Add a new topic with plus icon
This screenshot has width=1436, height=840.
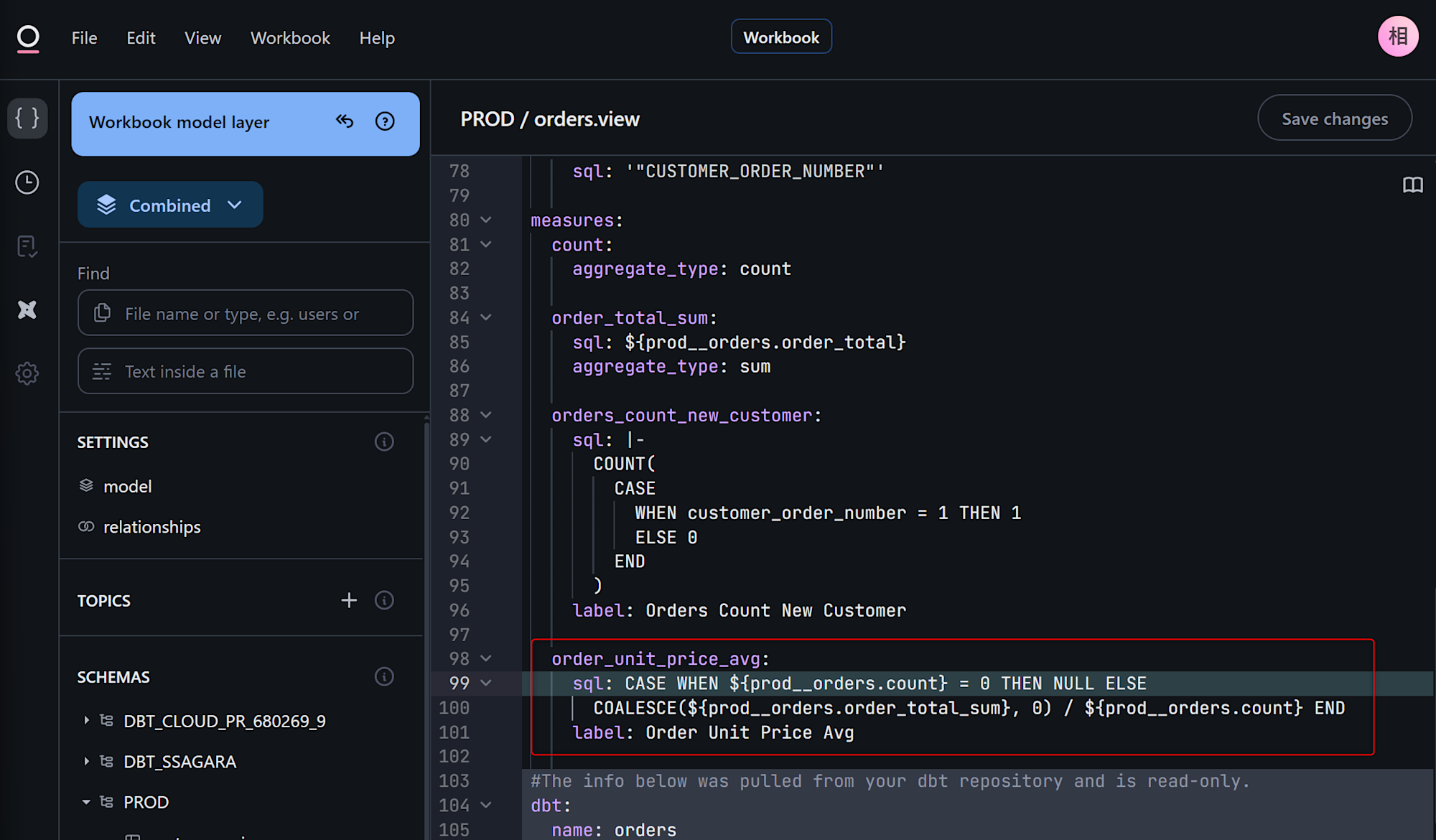pos(349,600)
